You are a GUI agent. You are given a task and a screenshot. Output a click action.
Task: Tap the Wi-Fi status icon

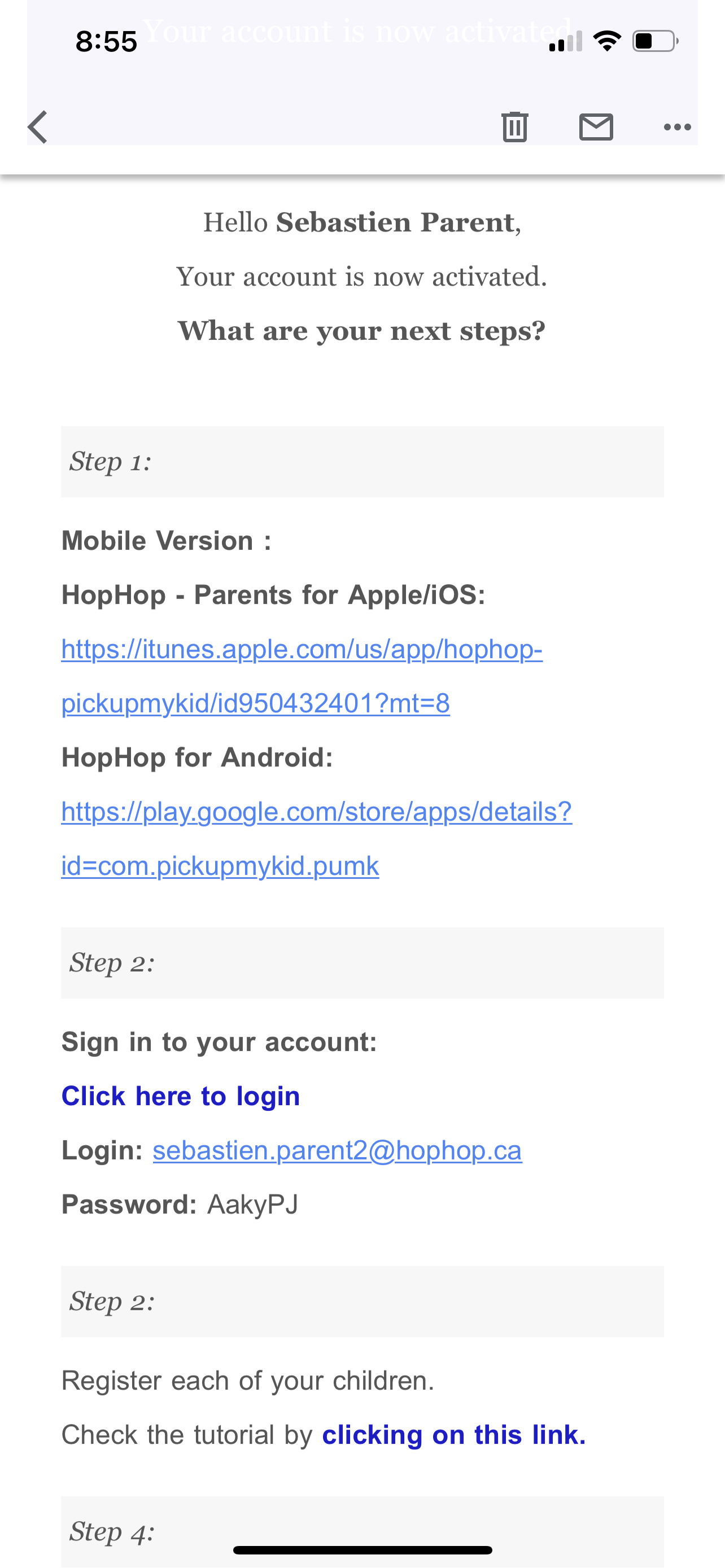pos(607,41)
